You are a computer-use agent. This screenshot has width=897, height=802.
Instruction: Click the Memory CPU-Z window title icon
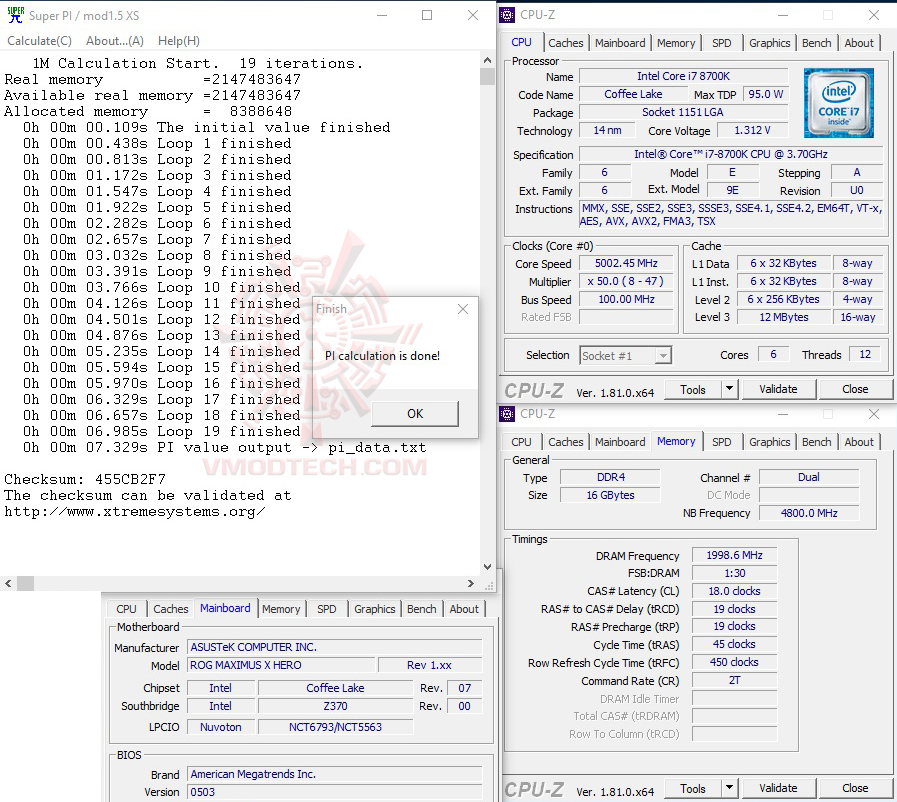[507, 414]
